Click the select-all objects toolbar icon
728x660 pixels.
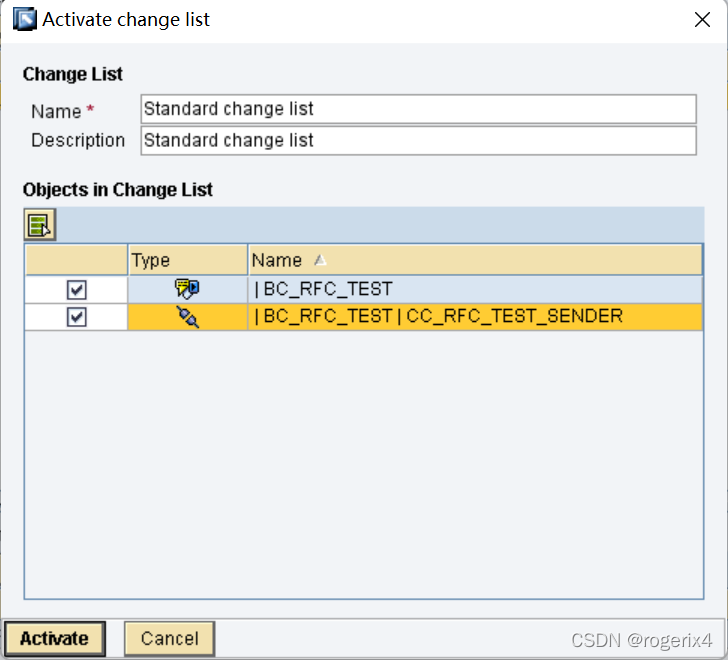[39, 225]
